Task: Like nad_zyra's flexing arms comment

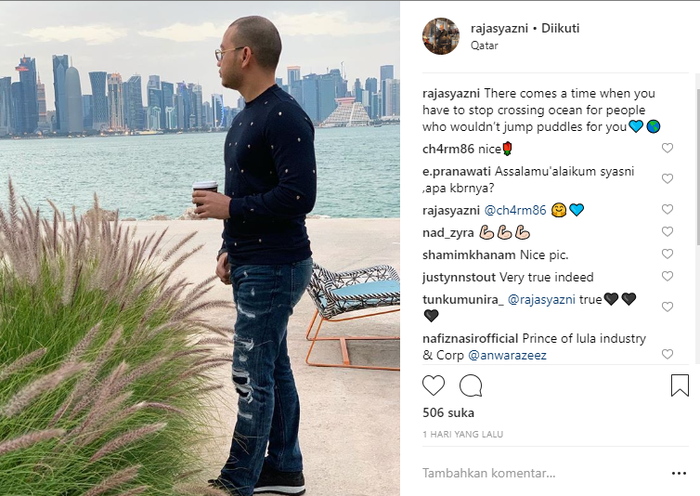Action: [667, 231]
